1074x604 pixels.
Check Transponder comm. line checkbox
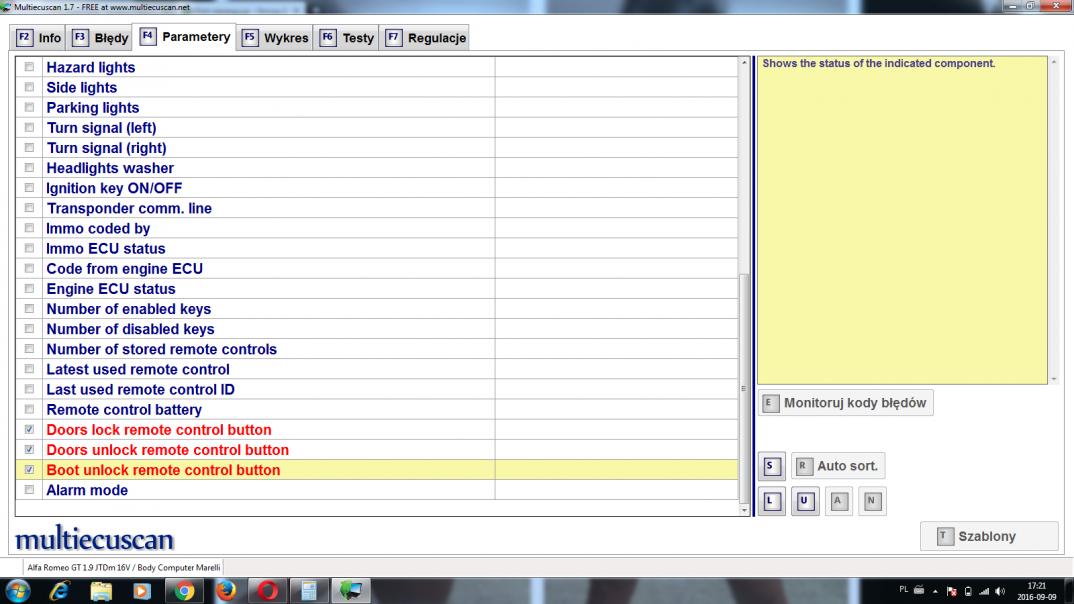coord(29,207)
